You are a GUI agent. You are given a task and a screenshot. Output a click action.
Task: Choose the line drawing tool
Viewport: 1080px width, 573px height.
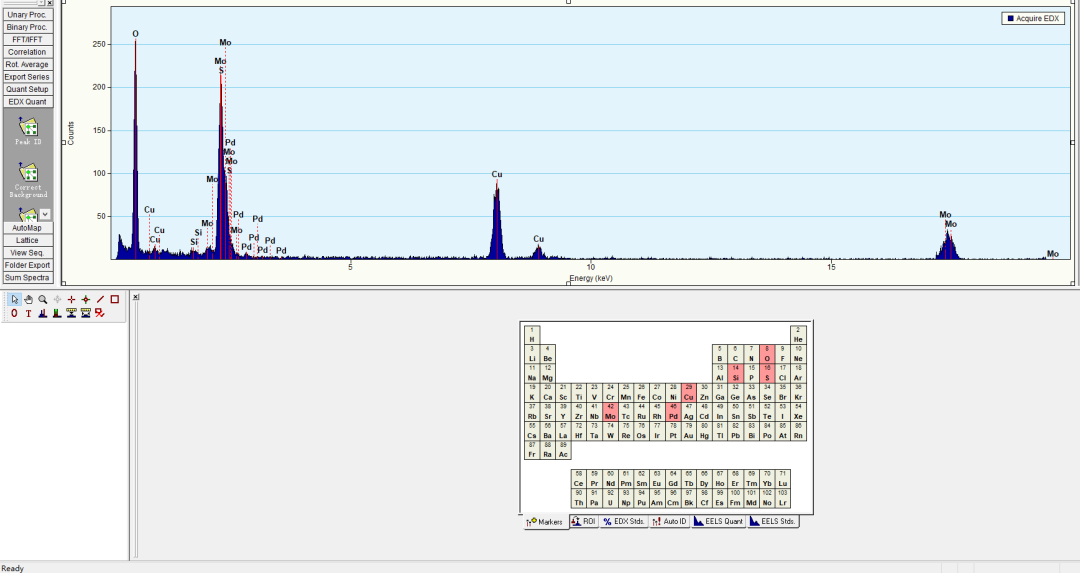coord(100,300)
